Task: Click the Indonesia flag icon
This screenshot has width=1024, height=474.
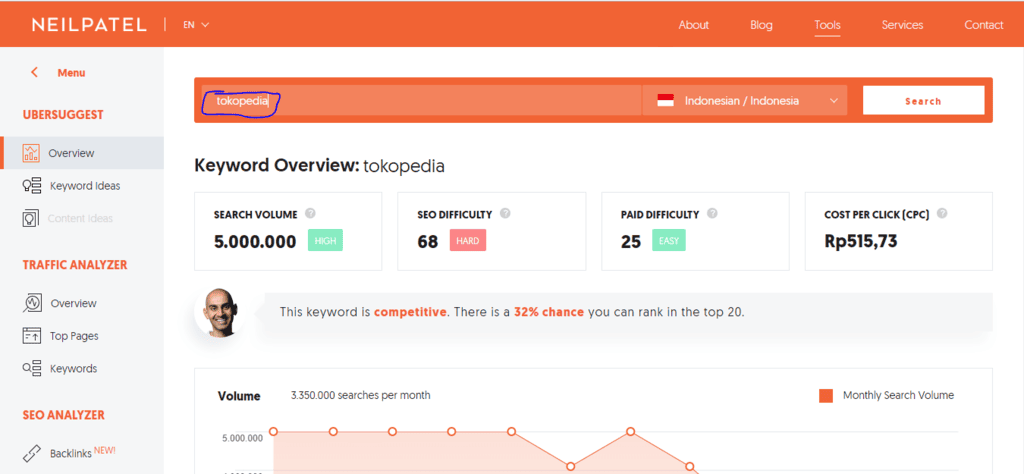Action: click(665, 101)
